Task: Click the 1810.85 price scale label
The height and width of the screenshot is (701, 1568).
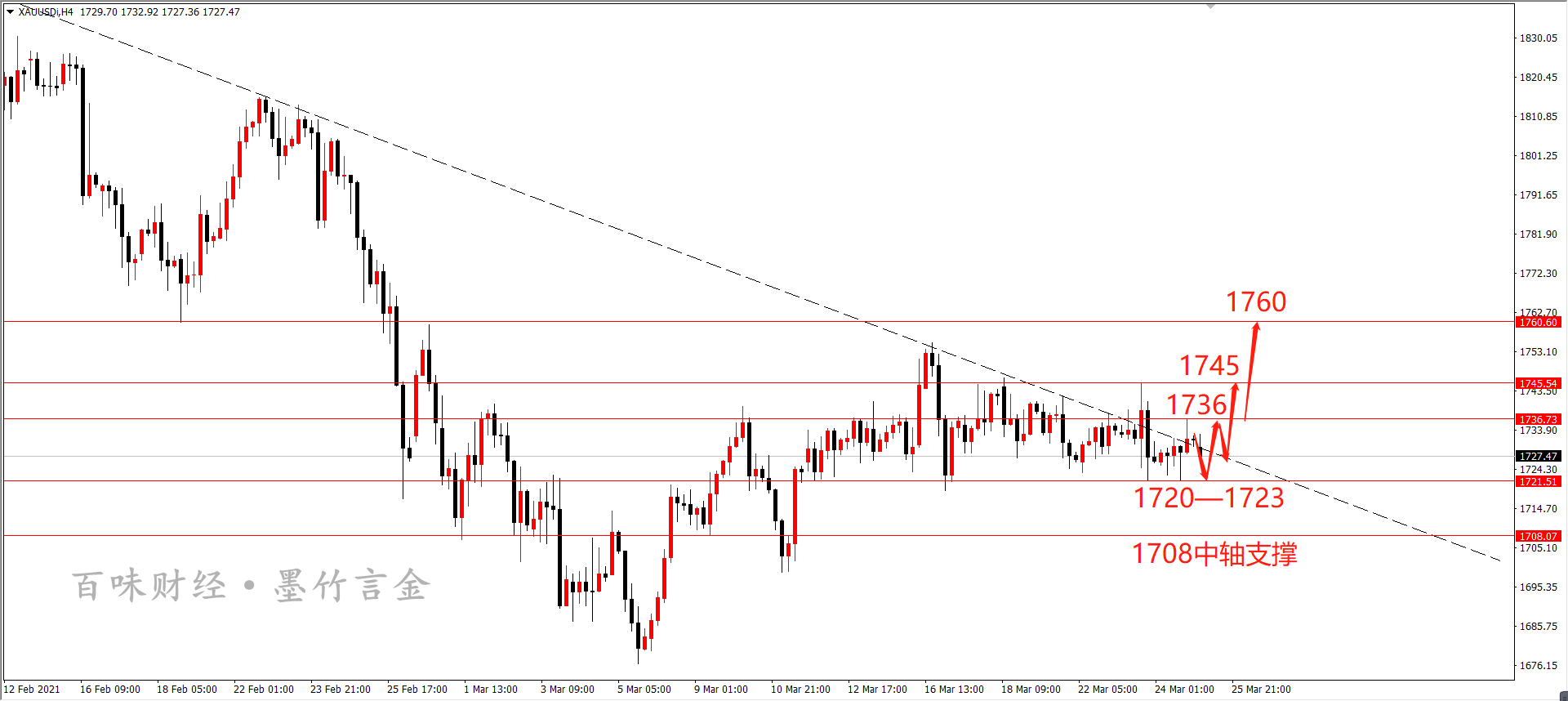Action: [x=1538, y=117]
